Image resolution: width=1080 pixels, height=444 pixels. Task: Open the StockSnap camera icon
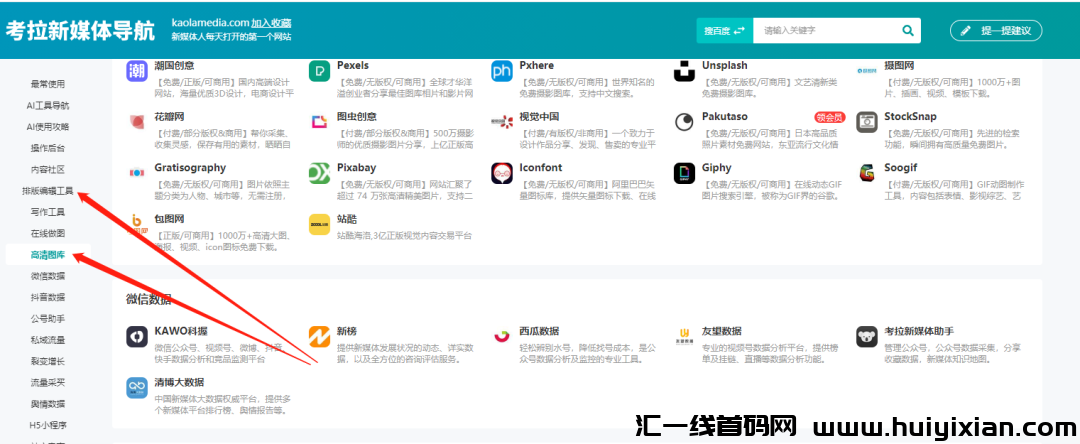pyautogui.click(x=867, y=122)
